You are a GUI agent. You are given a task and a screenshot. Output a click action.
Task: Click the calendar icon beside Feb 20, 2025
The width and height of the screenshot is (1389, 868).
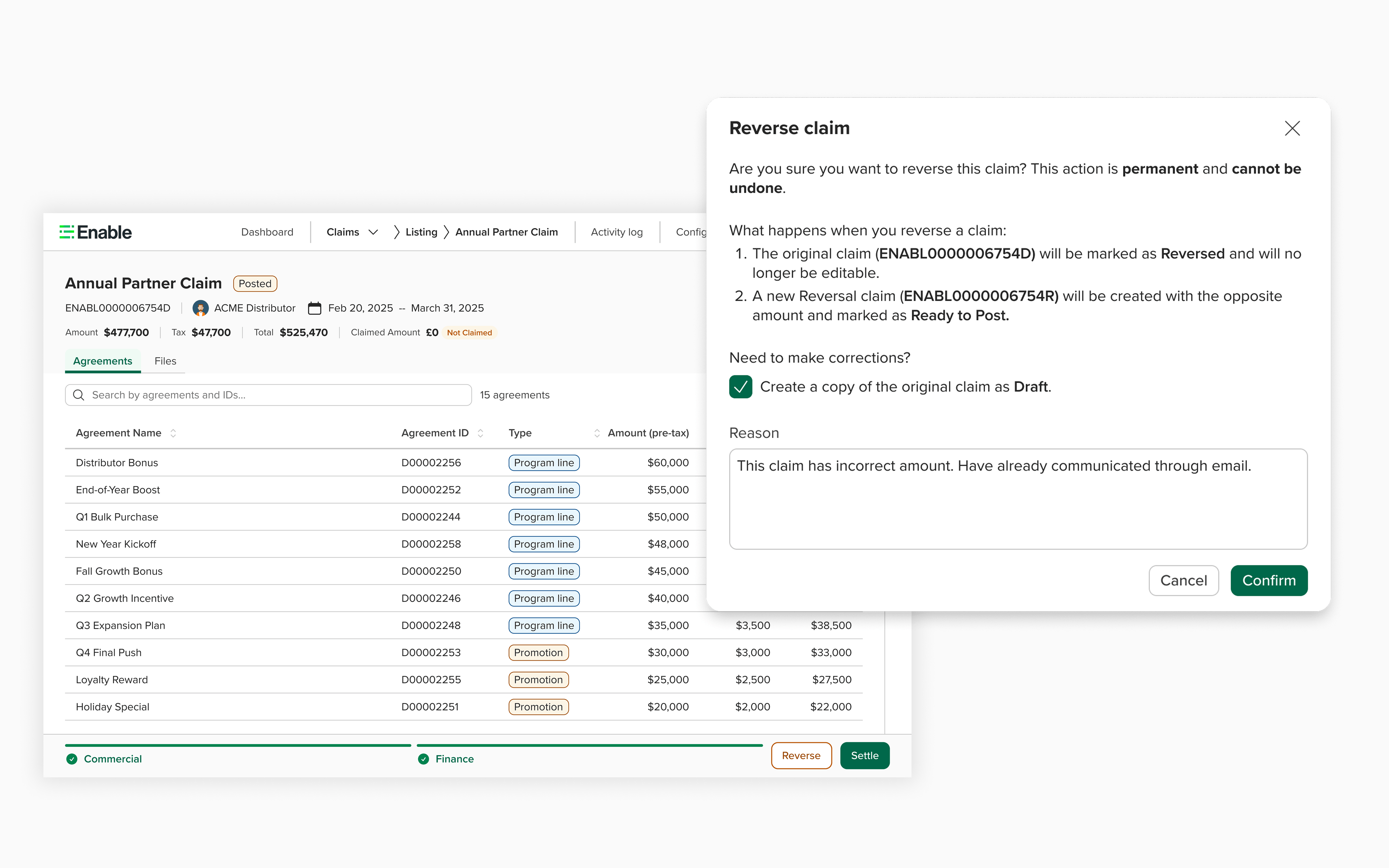pyautogui.click(x=314, y=308)
